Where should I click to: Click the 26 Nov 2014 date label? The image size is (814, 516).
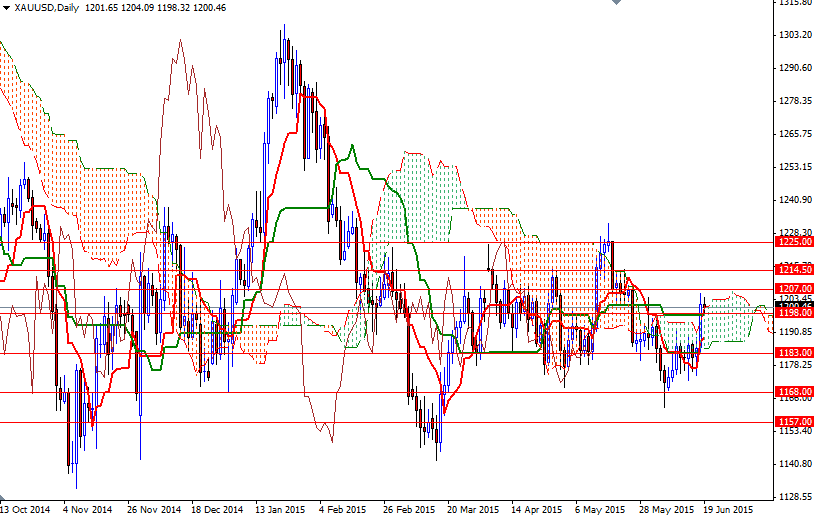[x=154, y=509]
